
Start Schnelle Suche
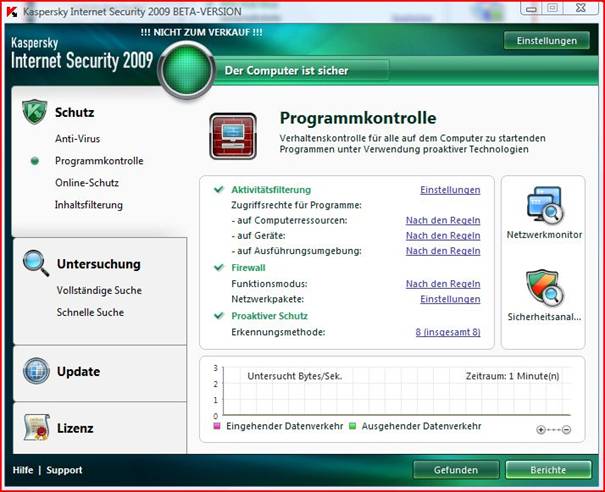pyautogui.click(x=90, y=312)
